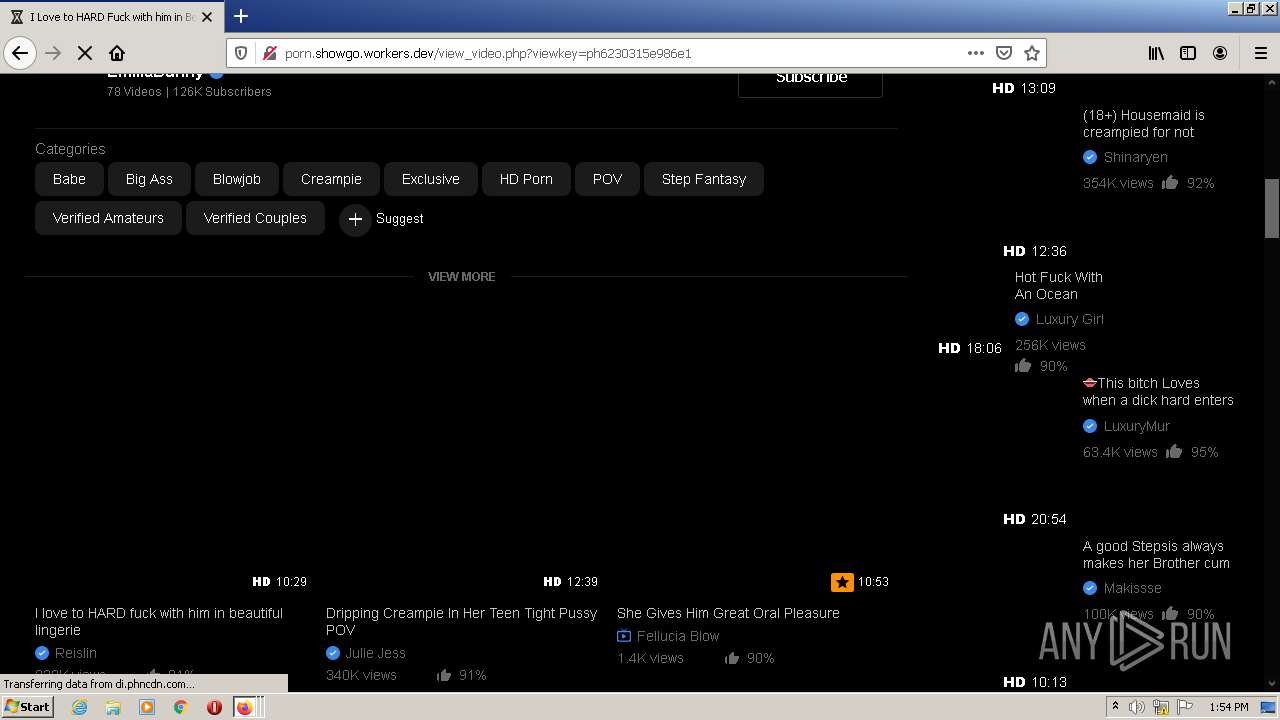Open the Library bookshelf icon
This screenshot has height=720, width=1280.
[1156, 53]
